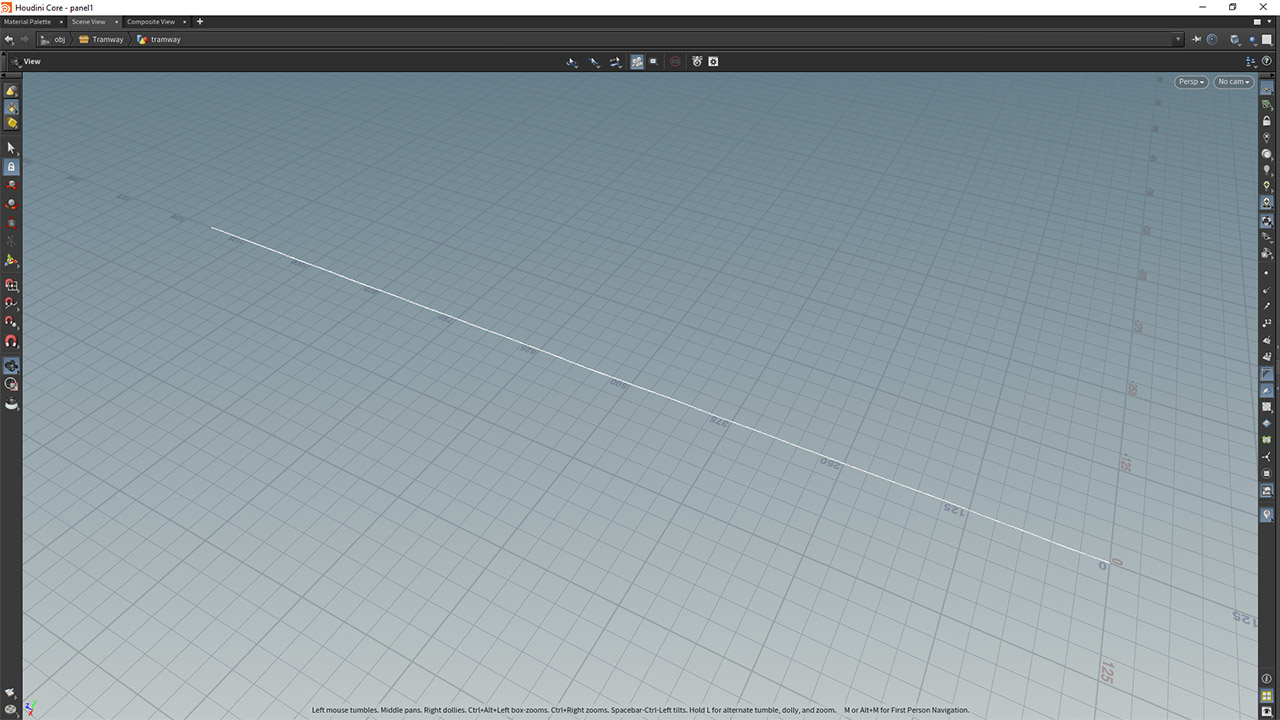Activate the Render Region tool

pos(11,384)
